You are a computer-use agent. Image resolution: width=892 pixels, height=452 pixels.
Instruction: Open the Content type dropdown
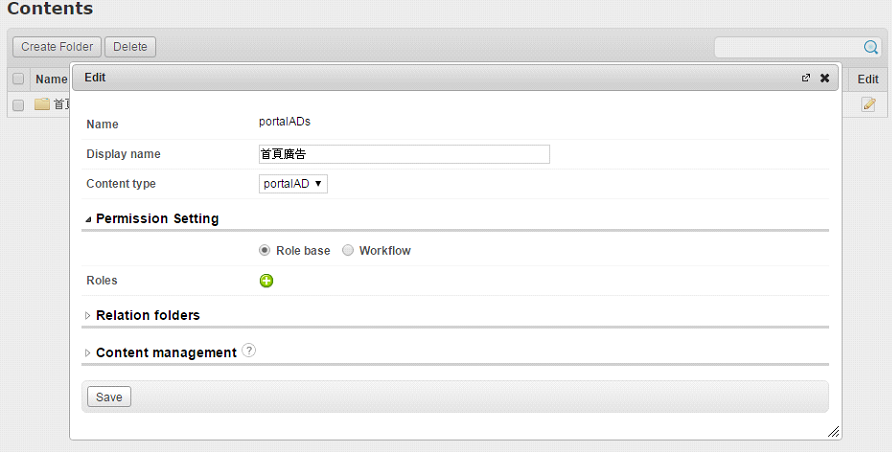point(293,184)
